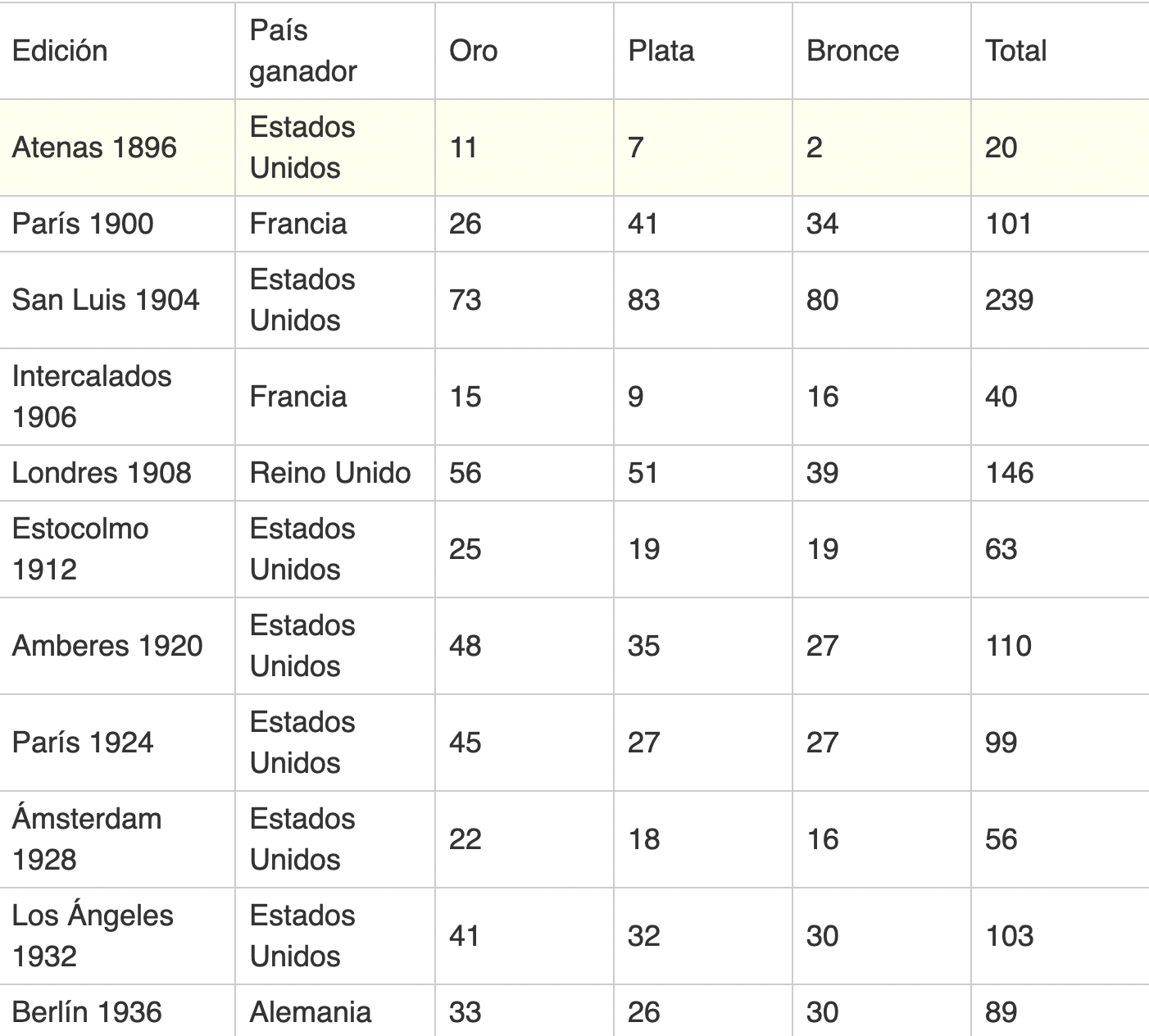
Task: Select the Intercalados 1906 cell
Action: [117, 397]
